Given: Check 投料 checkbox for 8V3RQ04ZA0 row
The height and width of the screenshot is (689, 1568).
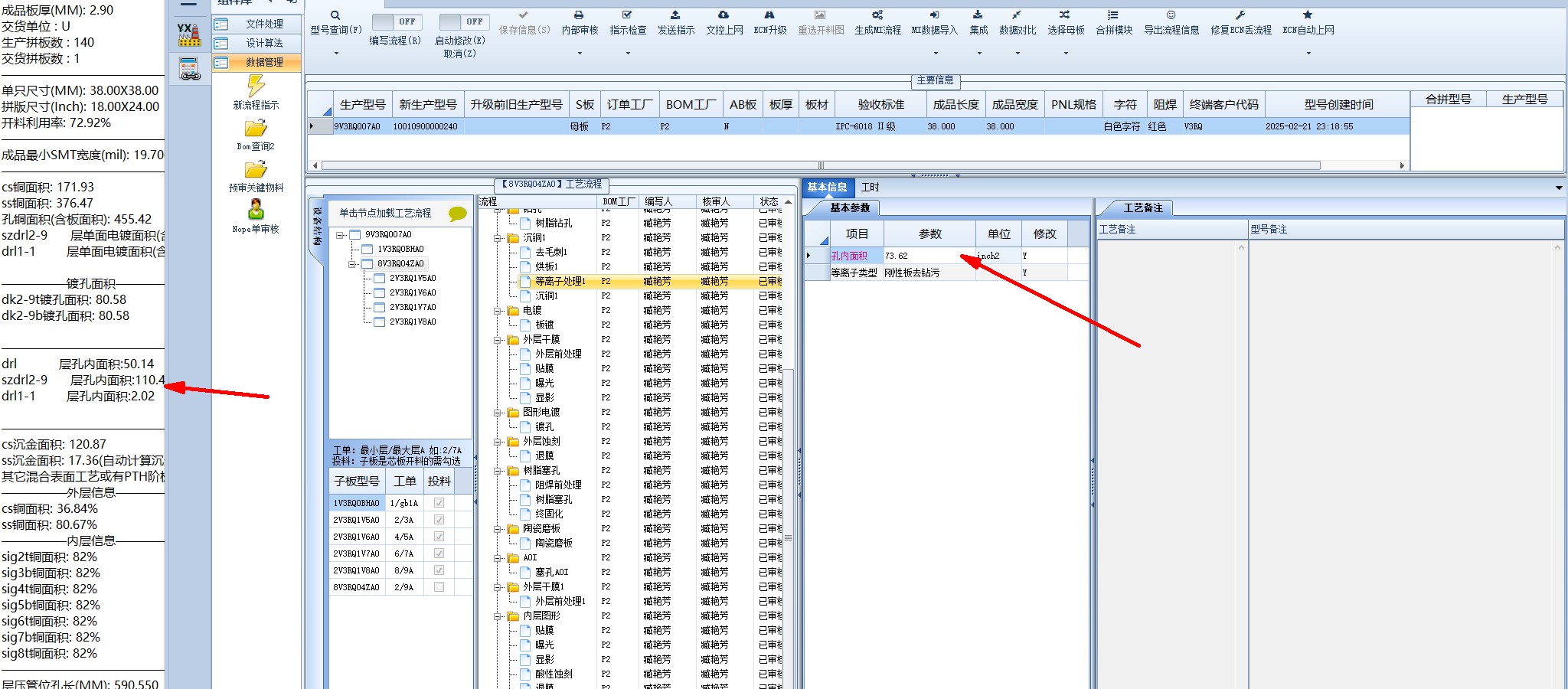Looking at the screenshot, I should coord(439,587).
